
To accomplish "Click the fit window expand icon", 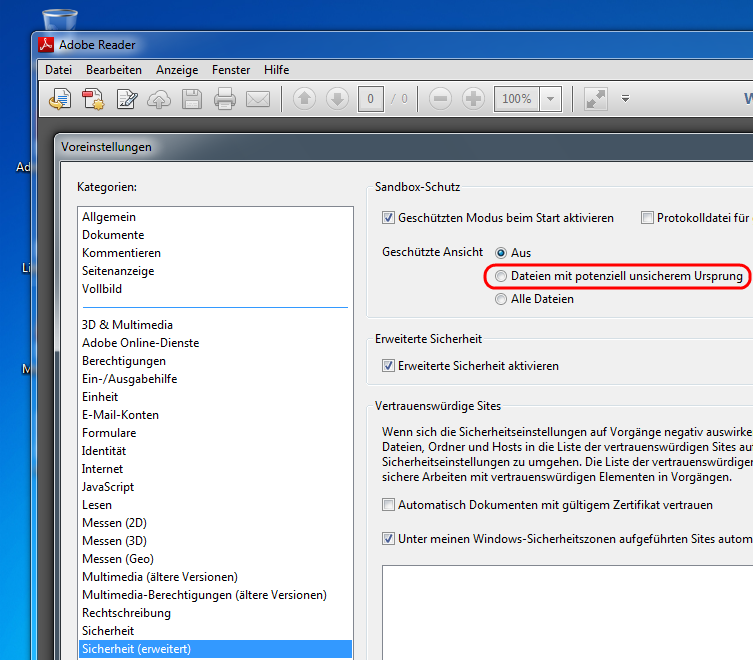I will (595, 99).
